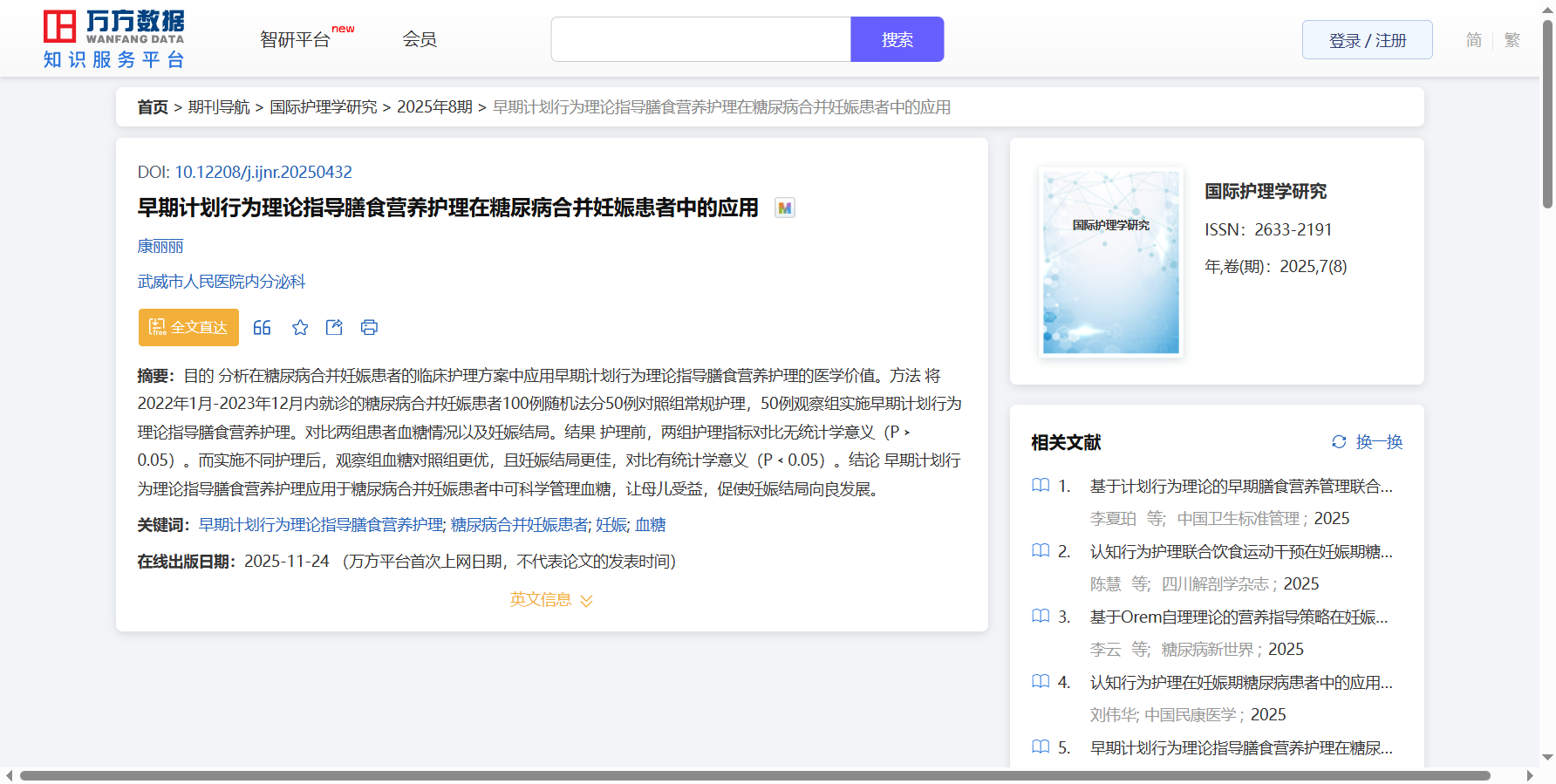Click the 登录 / 注册 button
The height and width of the screenshot is (784, 1556).
click(x=1367, y=40)
